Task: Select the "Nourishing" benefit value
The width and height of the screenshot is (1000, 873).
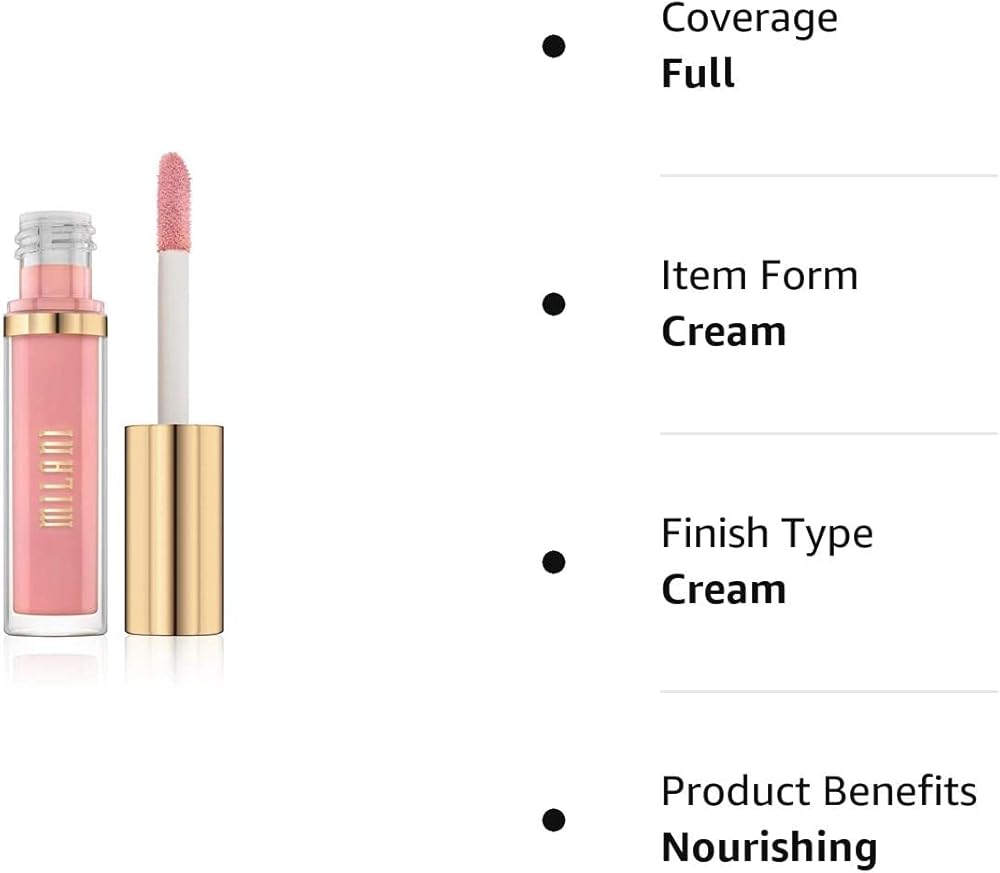Action: 769,848
